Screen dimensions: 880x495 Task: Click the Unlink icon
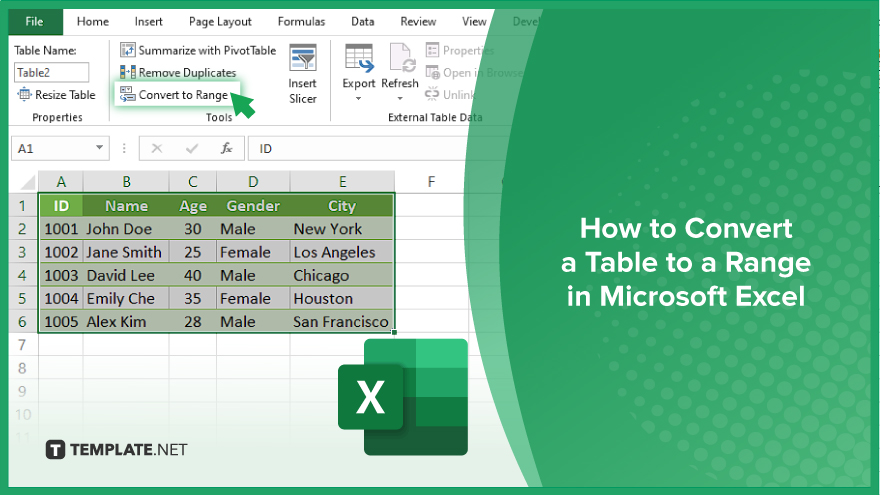point(432,94)
